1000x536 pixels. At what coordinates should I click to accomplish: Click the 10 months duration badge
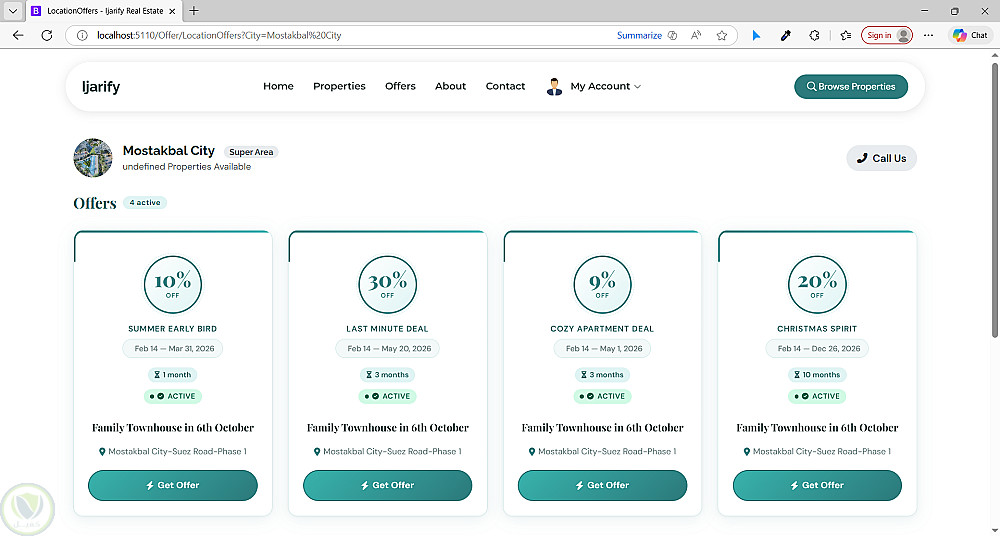817,375
